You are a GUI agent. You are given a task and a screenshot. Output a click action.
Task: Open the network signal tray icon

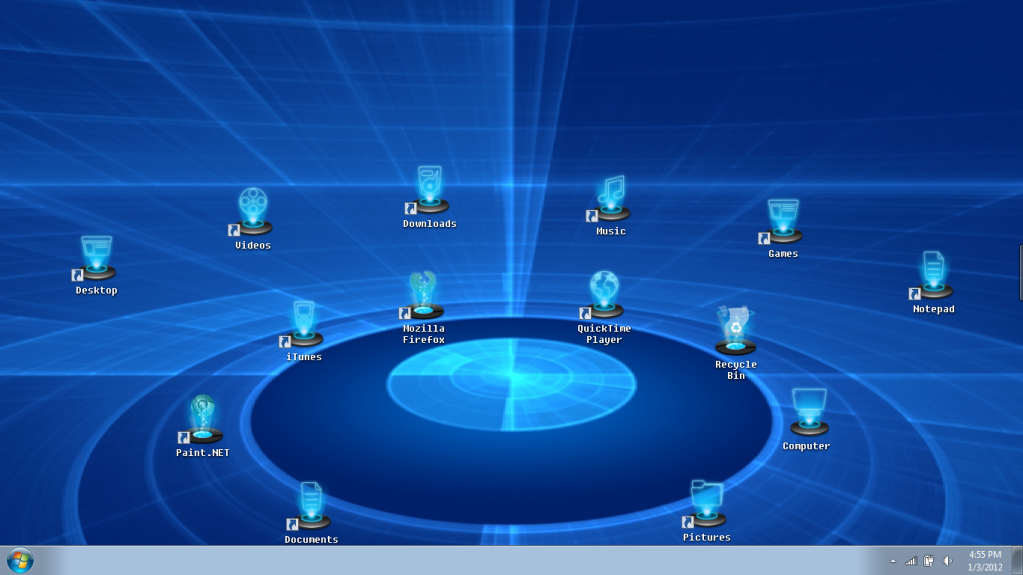click(x=911, y=561)
